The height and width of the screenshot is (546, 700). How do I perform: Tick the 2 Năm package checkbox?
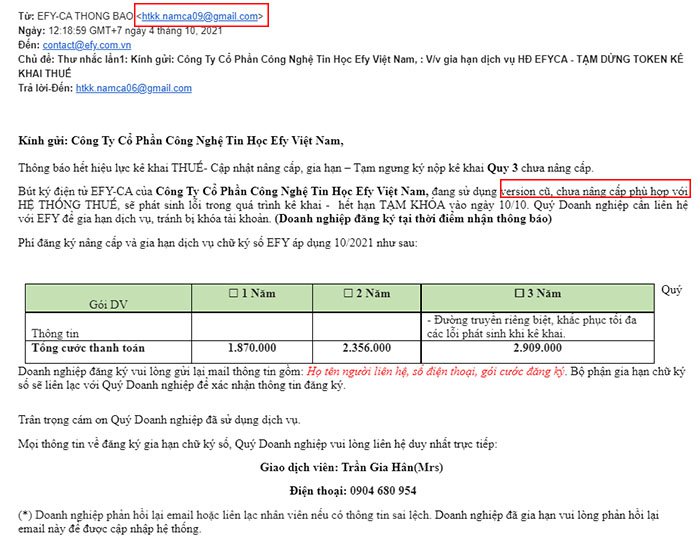(x=348, y=293)
